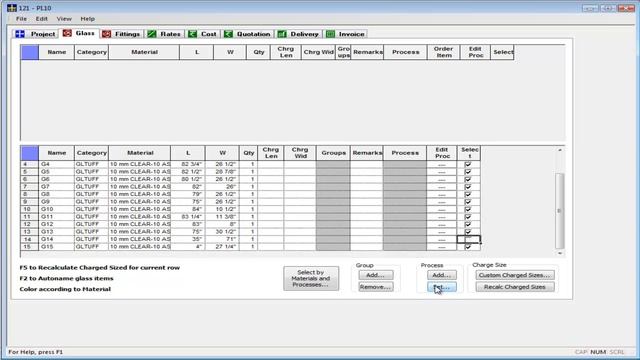Click the Process column header in upper grid
The image size is (640, 360).
point(405,52)
